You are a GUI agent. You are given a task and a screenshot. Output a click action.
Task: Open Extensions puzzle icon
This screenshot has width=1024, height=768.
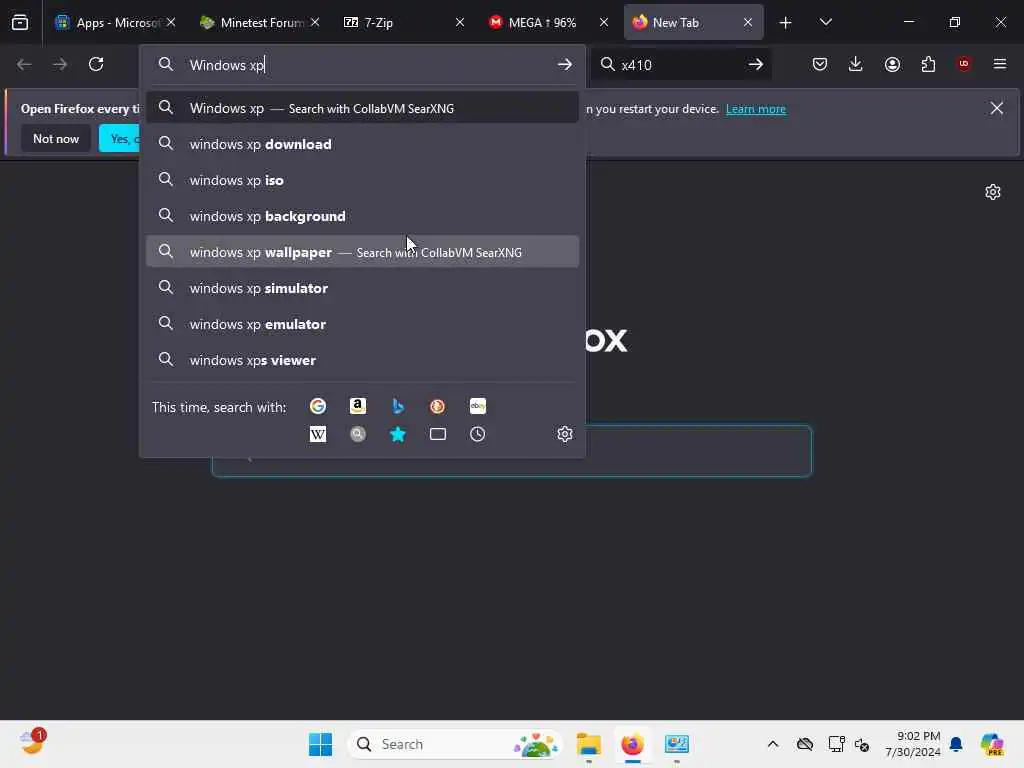928,64
